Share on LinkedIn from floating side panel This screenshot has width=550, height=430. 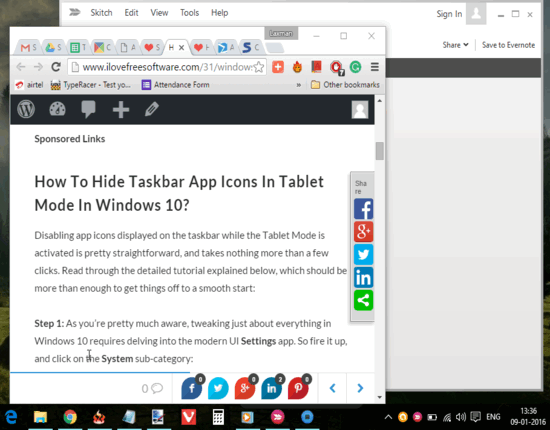tap(363, 277)
